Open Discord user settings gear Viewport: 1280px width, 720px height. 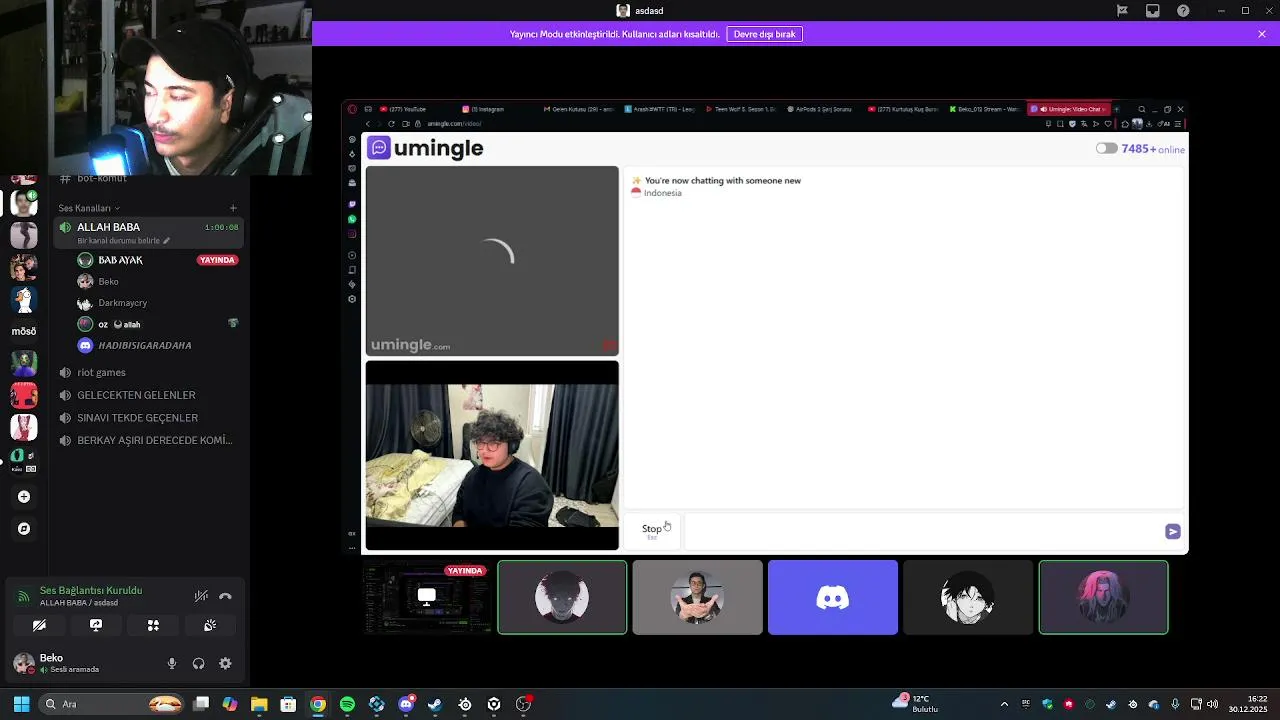(225, 663)
